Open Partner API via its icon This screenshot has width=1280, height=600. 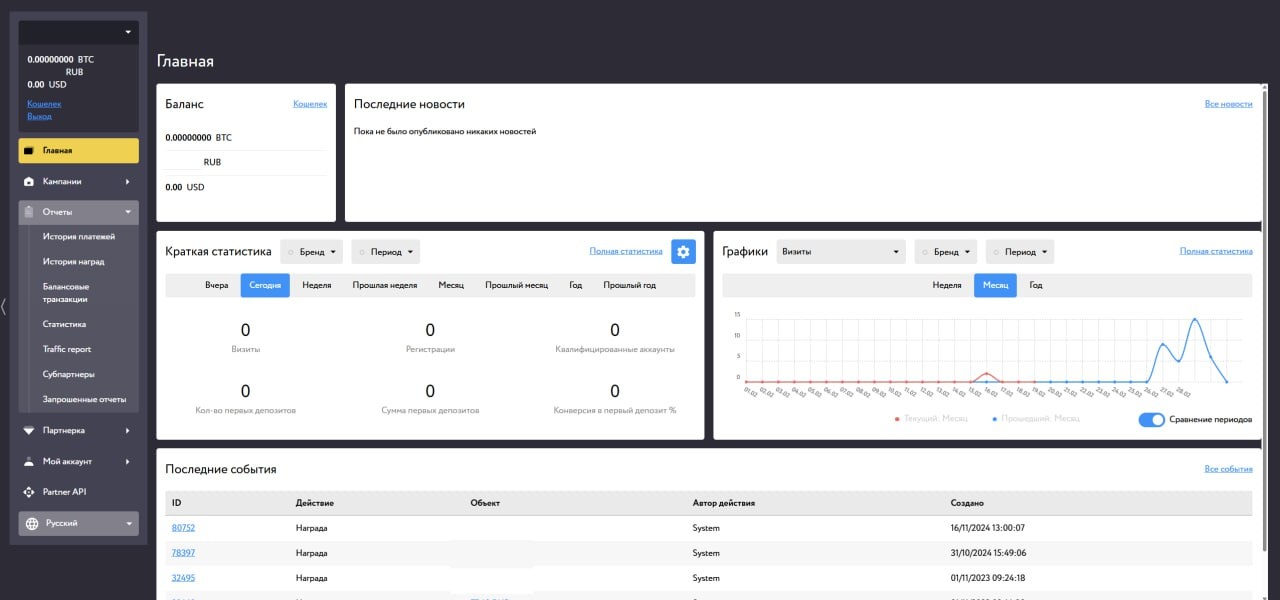[x=29, y=492]
